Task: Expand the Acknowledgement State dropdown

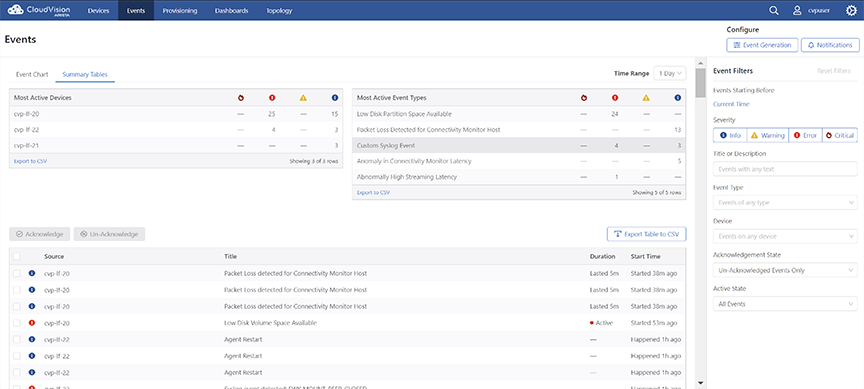Action: click(785, 271)
